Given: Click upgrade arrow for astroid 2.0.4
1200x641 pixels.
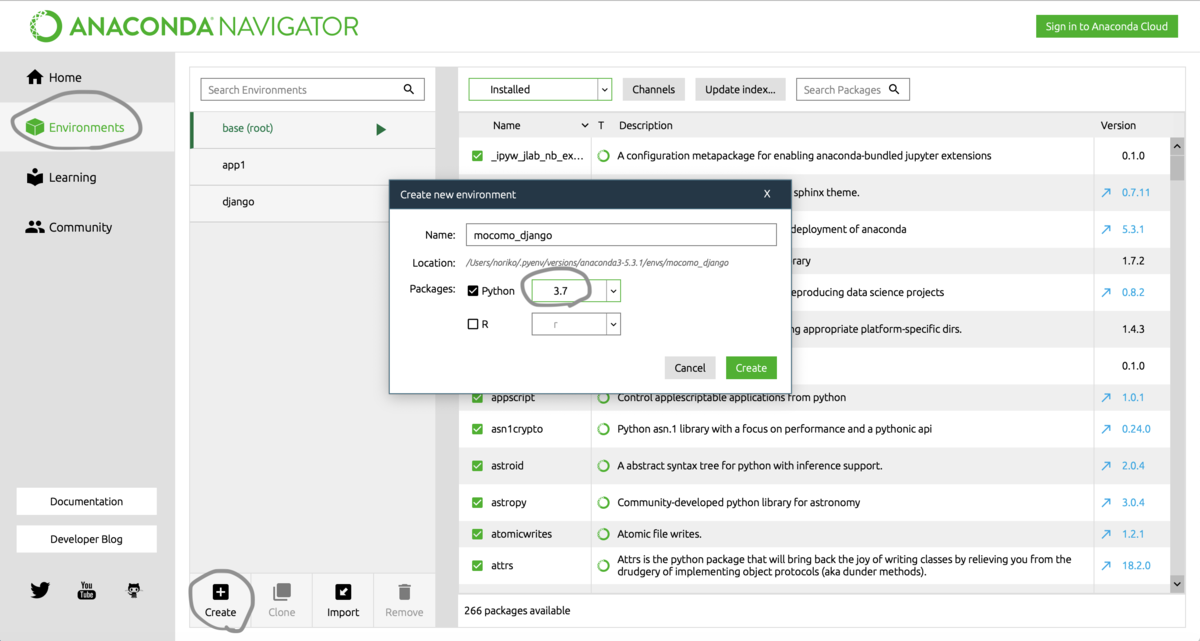Looking at the screenshot, I should [1106, 466].
